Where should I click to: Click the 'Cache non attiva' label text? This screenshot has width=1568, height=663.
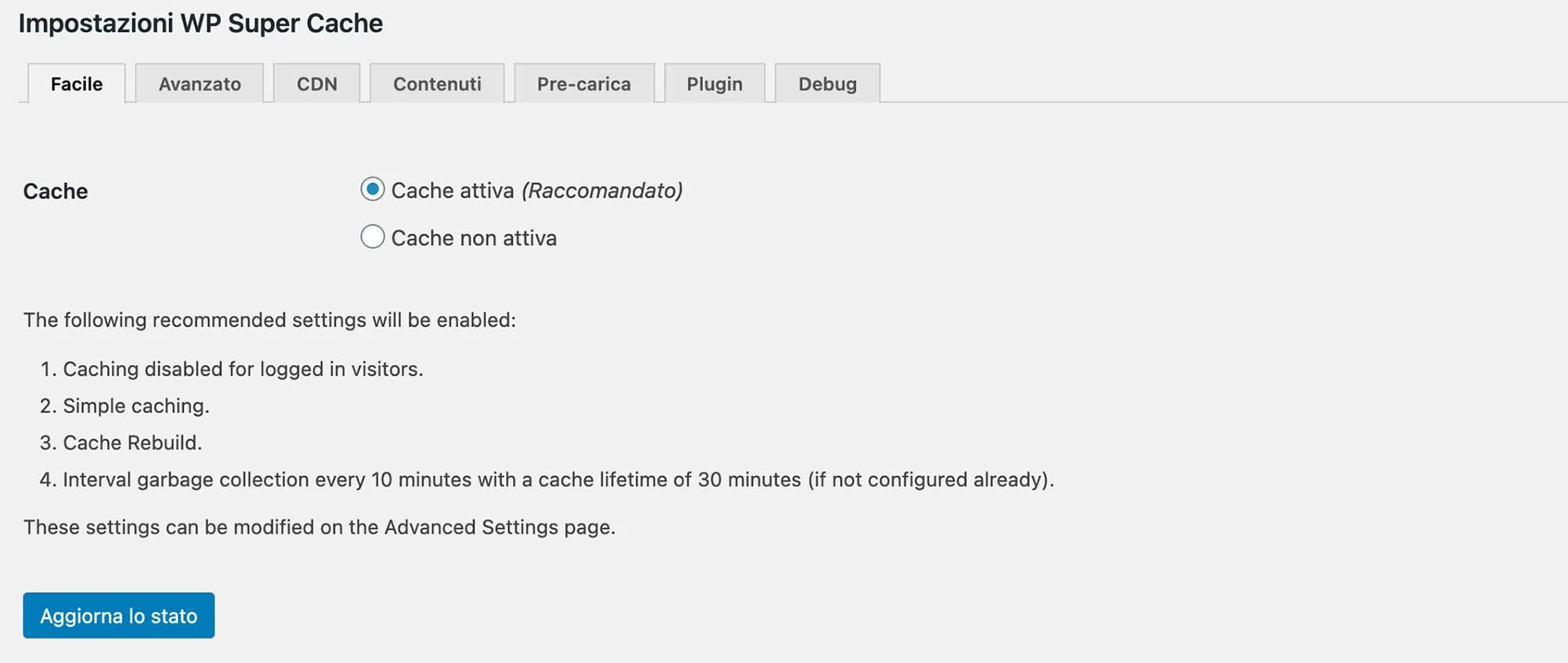pyautogui.click(x=474, y=238)
